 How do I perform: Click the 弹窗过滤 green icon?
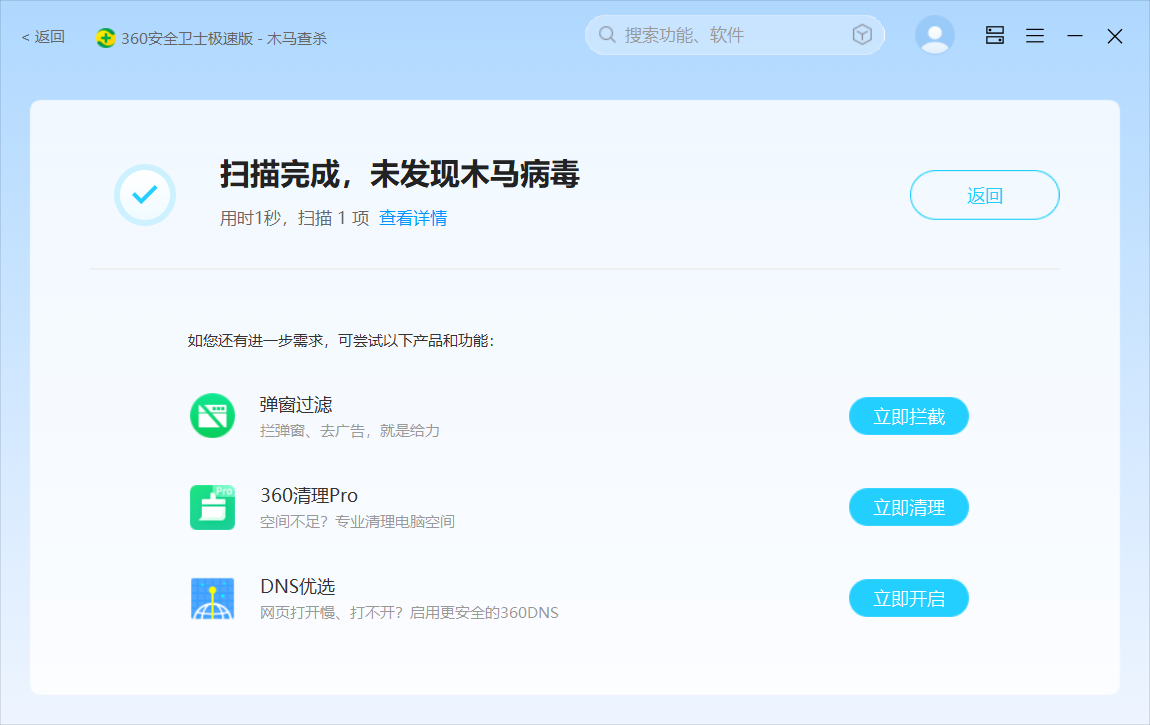pos(213,416)
